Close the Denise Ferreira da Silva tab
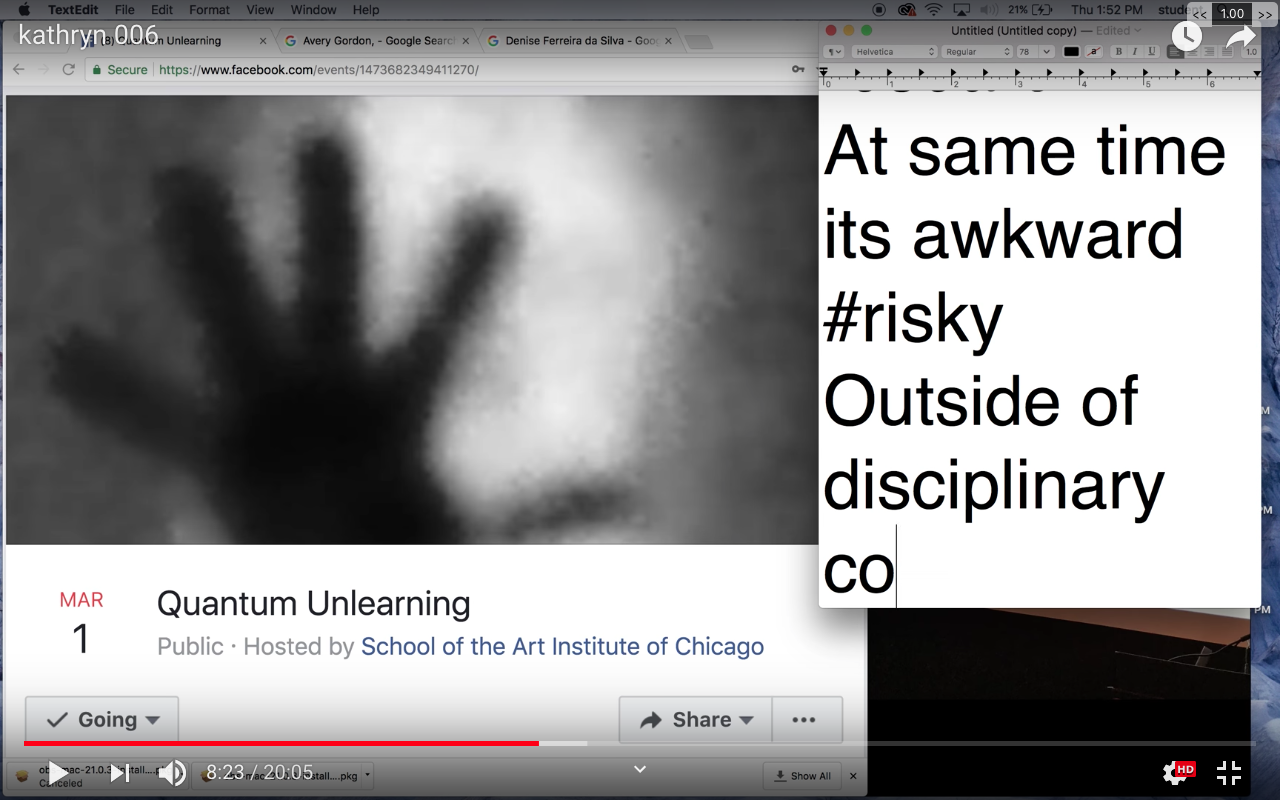This screenshot has height=800, width=1280. pos(667,41)
